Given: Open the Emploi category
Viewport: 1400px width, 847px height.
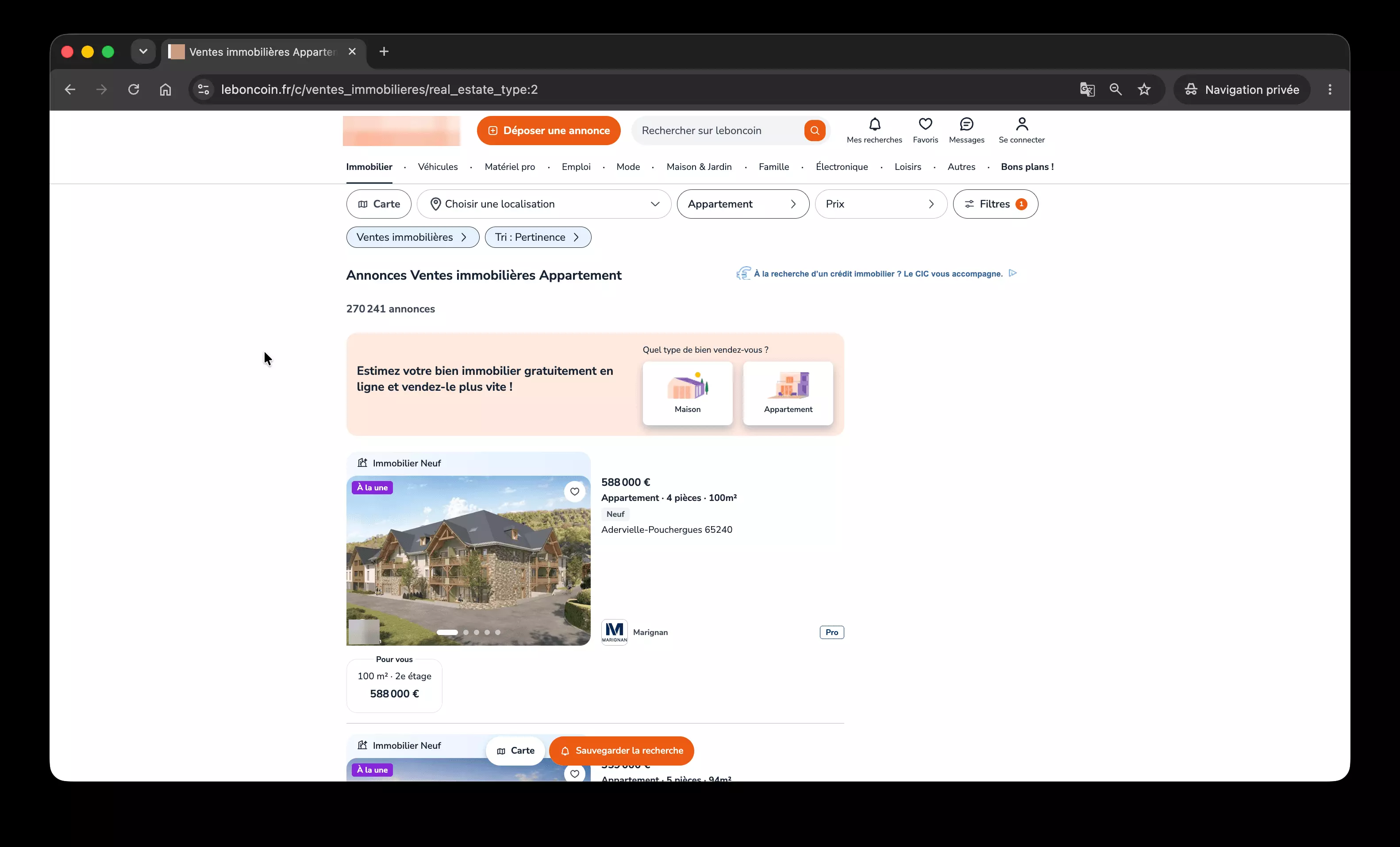Looking at the screenshot, I should [576, 166].
